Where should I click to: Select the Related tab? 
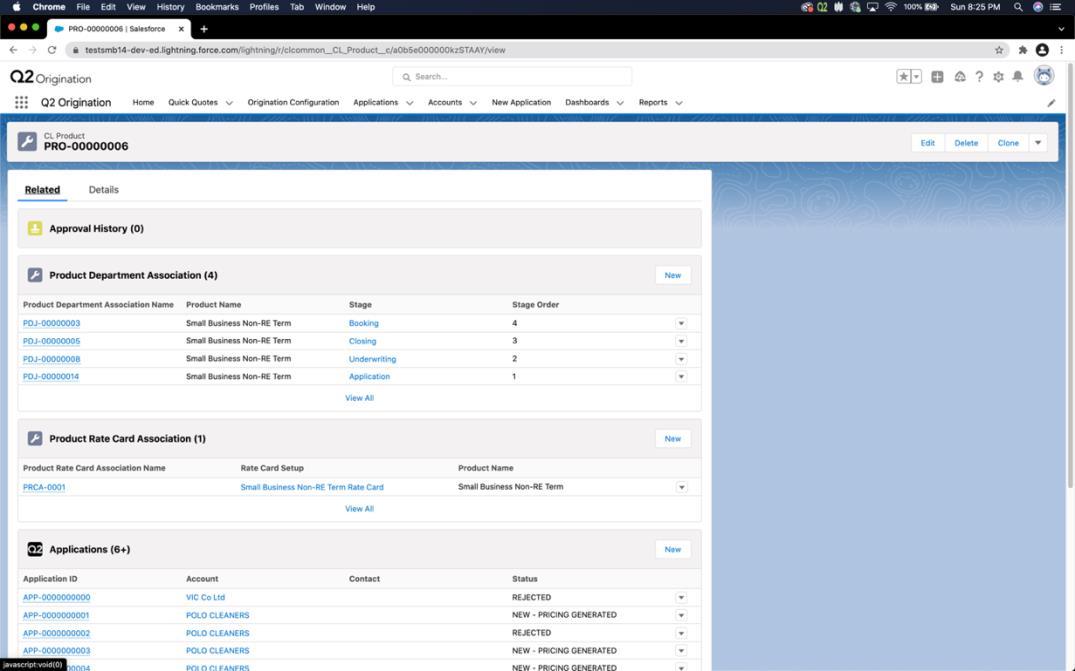coord(43,190)
